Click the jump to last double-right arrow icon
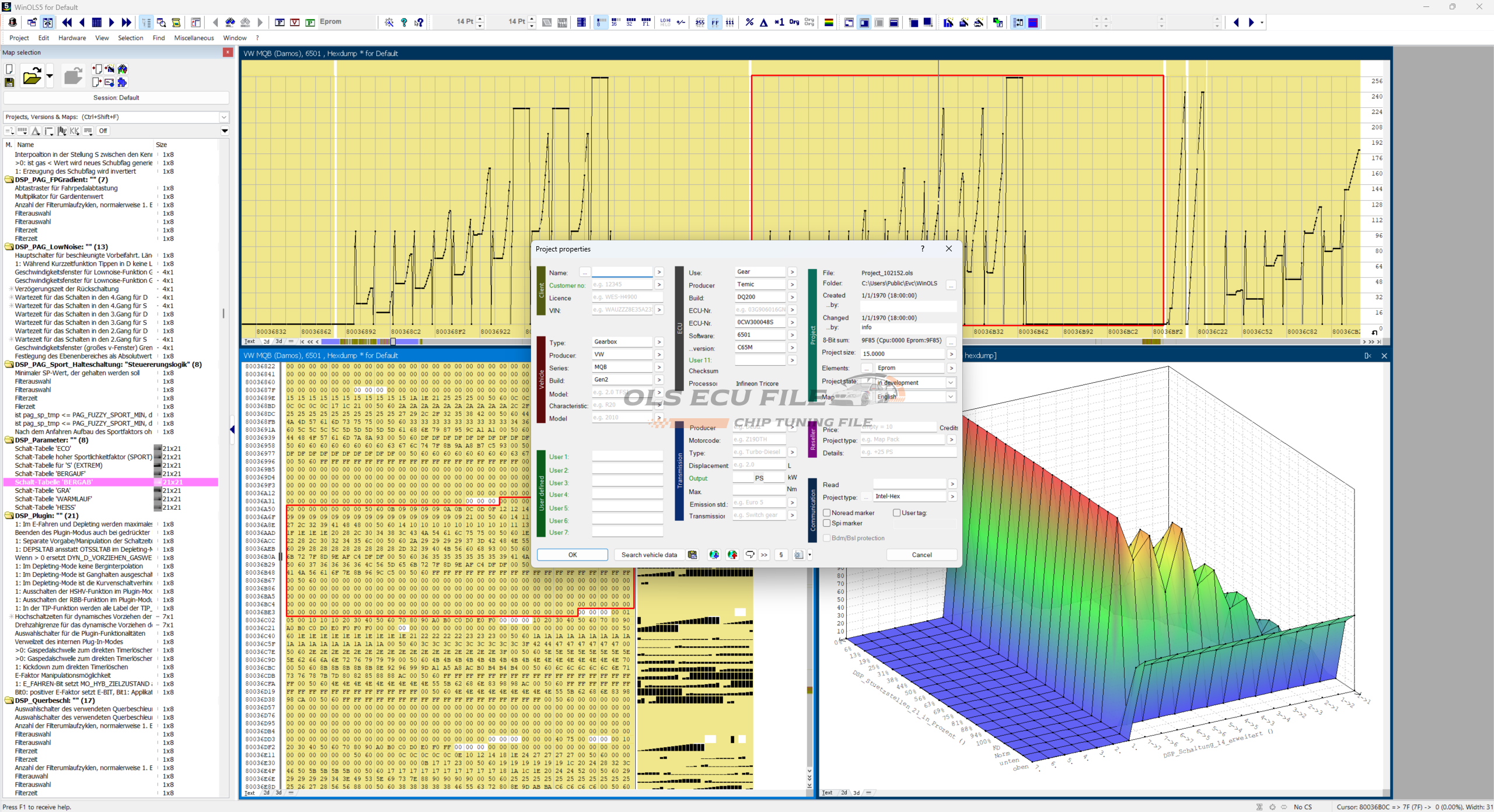The width and height of the screenshot is (1494, 812). 126,22
